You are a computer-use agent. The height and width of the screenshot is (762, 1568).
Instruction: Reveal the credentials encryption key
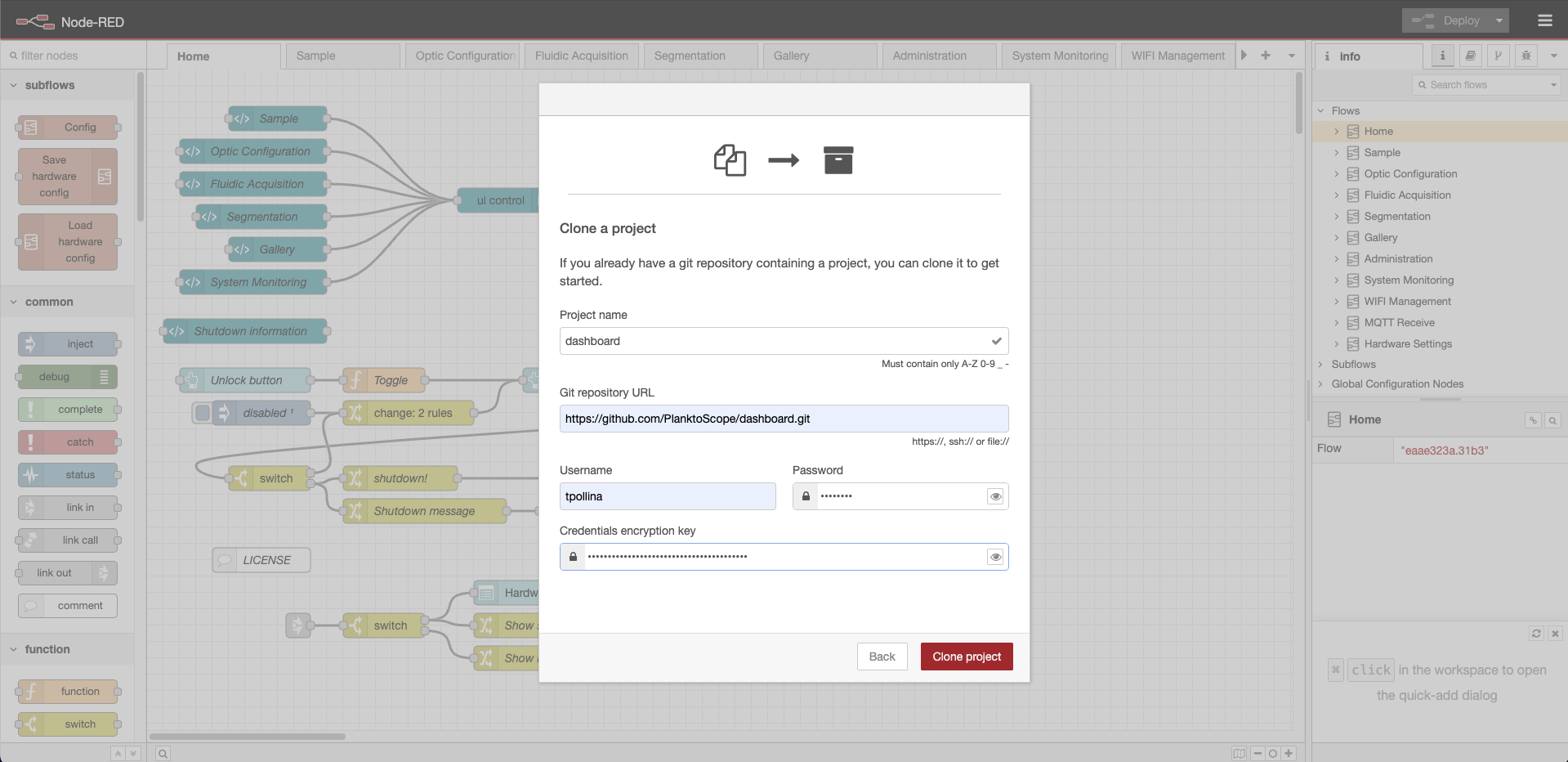995,557
